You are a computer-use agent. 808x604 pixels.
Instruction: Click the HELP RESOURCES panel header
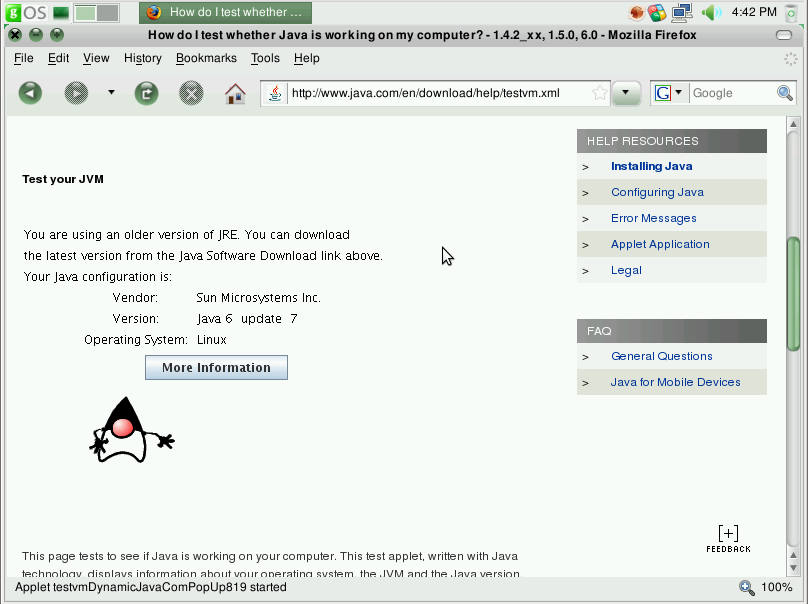(672, 141)
